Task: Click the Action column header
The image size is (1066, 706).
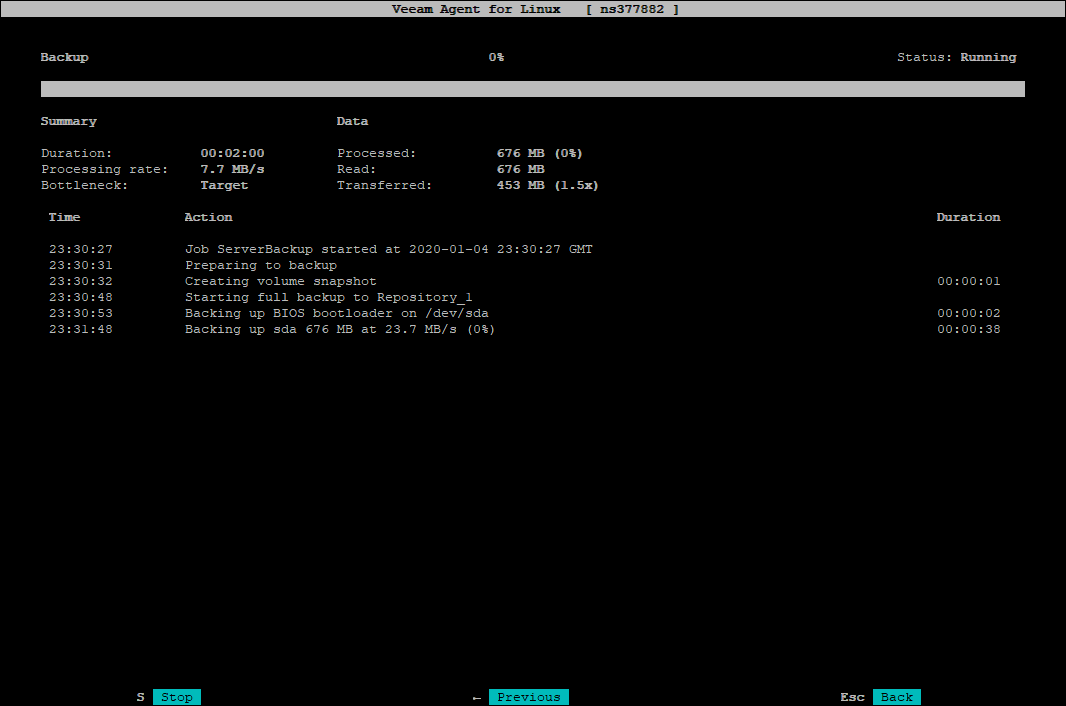Action: [209, 218]
